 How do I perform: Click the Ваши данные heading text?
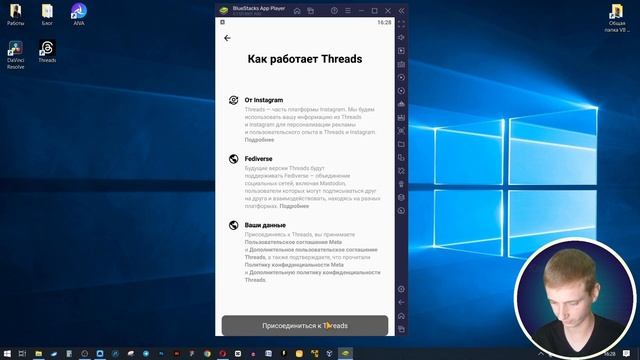click(x=265, y=225)
